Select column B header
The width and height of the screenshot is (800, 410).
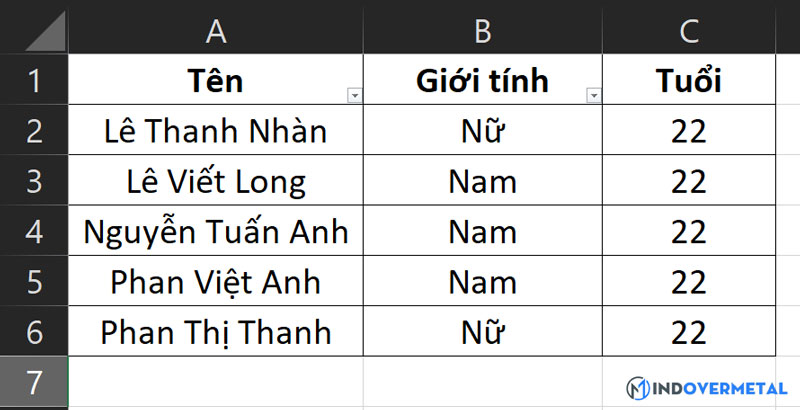click(483, 30)
